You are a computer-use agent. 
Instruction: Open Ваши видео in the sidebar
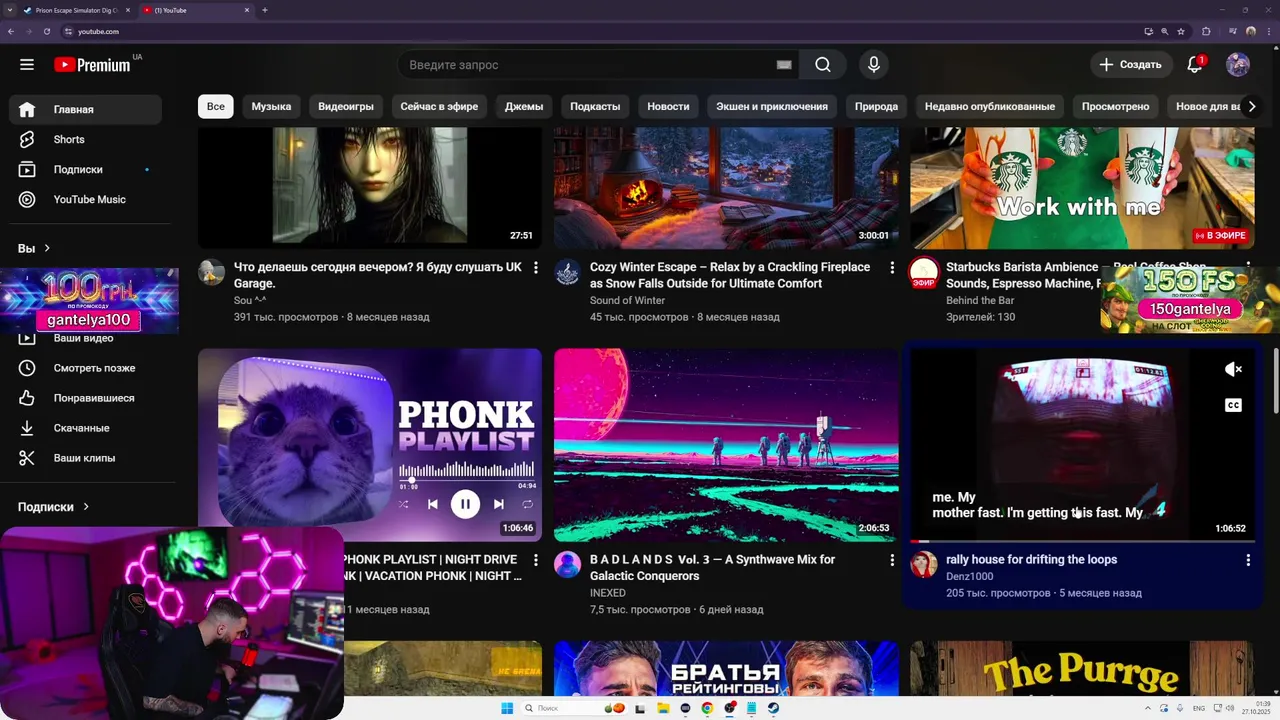85,339
